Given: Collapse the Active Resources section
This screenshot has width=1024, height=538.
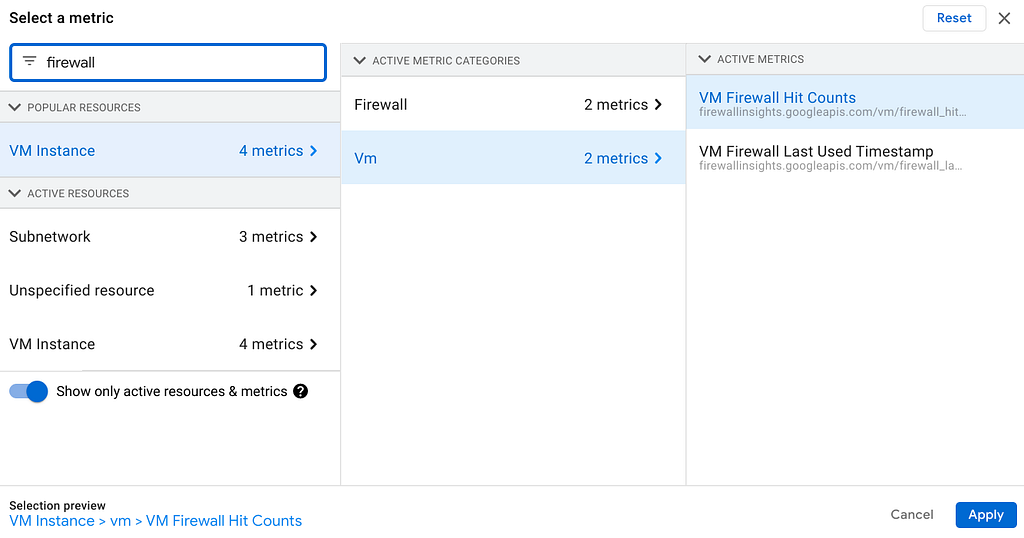Looking at the screenshot, I should point(14,193).
